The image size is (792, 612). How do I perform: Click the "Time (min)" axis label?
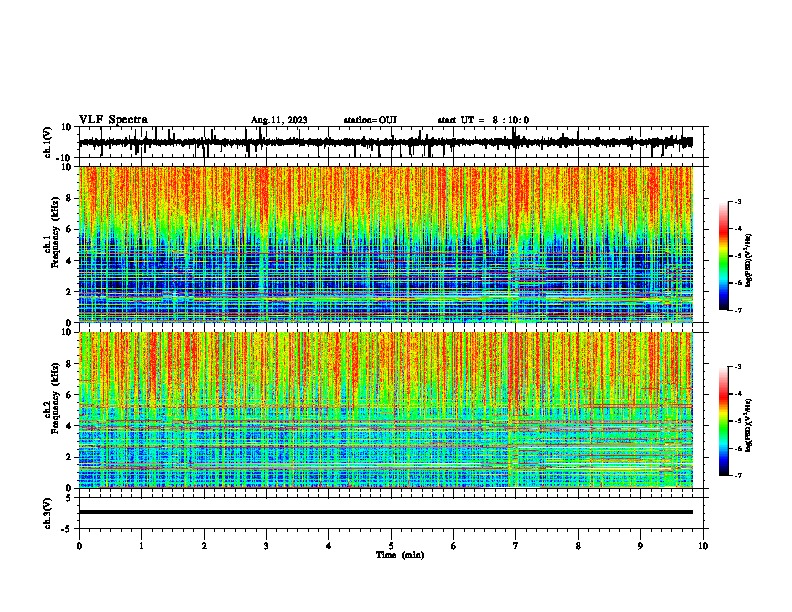pos(400,555)
